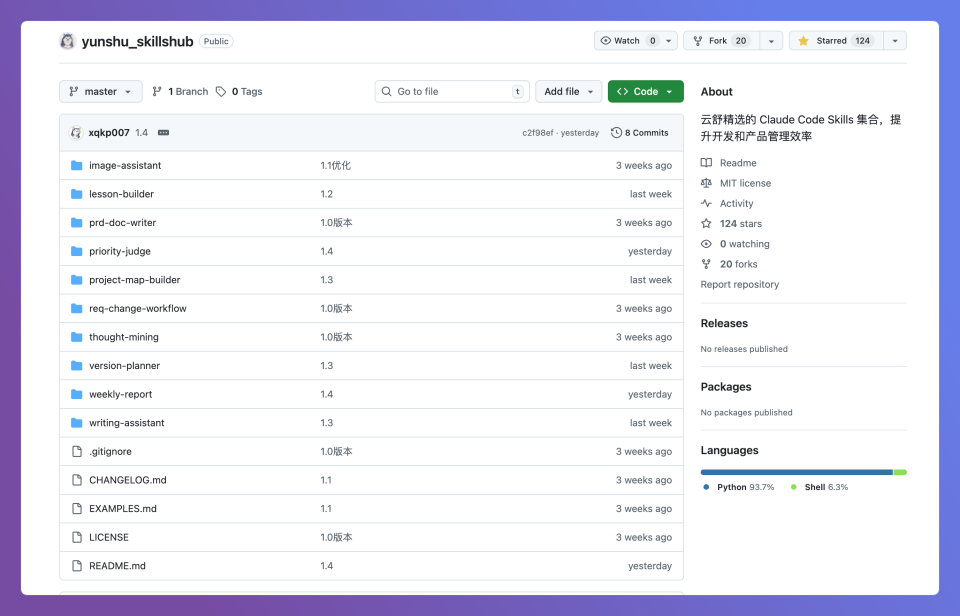Open the master branch dropdown

coord(101,91)
